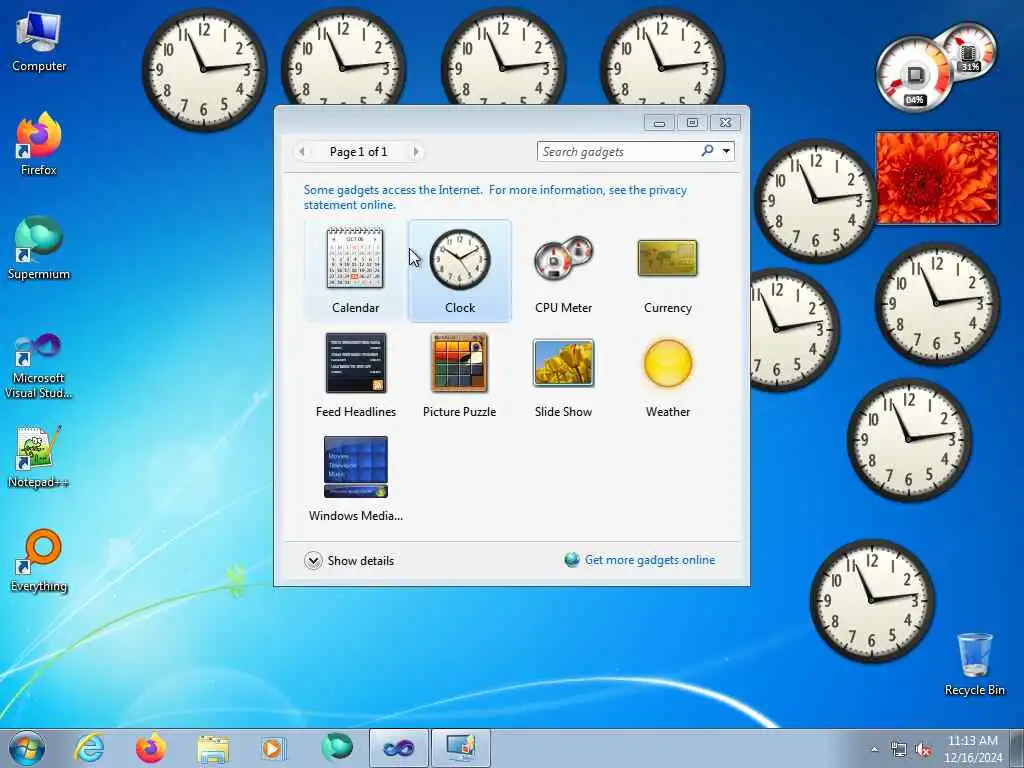Click the search magnifier icon
This screenshot has width=1024, height=768.
pos(707,151)
